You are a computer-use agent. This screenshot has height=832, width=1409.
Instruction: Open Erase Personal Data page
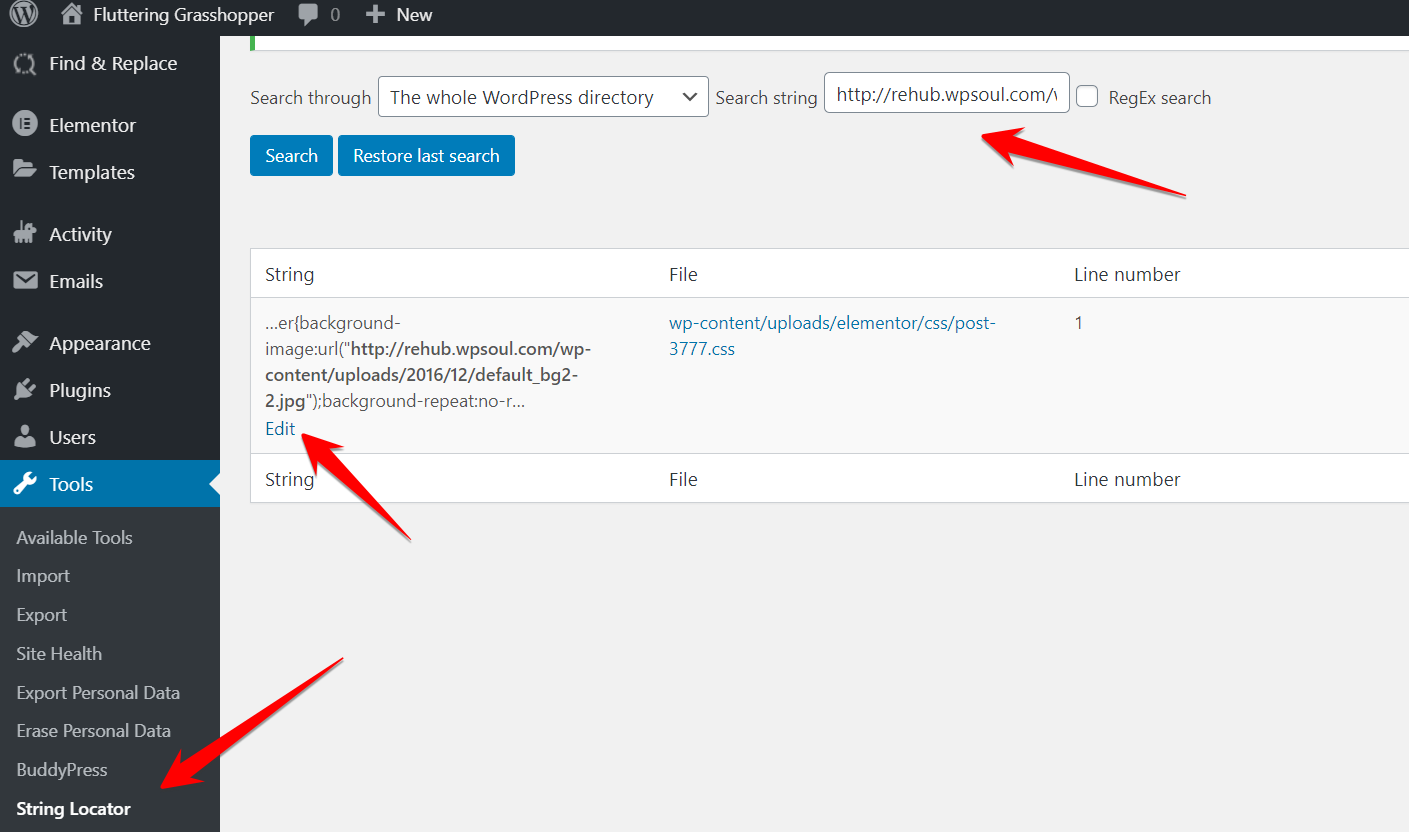(93, 731)
